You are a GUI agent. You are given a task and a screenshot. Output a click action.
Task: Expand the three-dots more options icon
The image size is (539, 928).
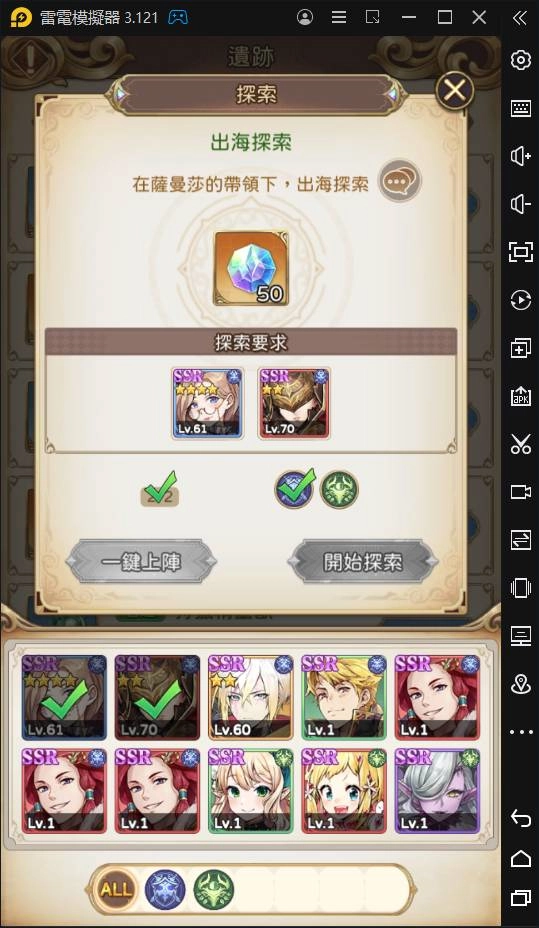(x=520, y=732)
